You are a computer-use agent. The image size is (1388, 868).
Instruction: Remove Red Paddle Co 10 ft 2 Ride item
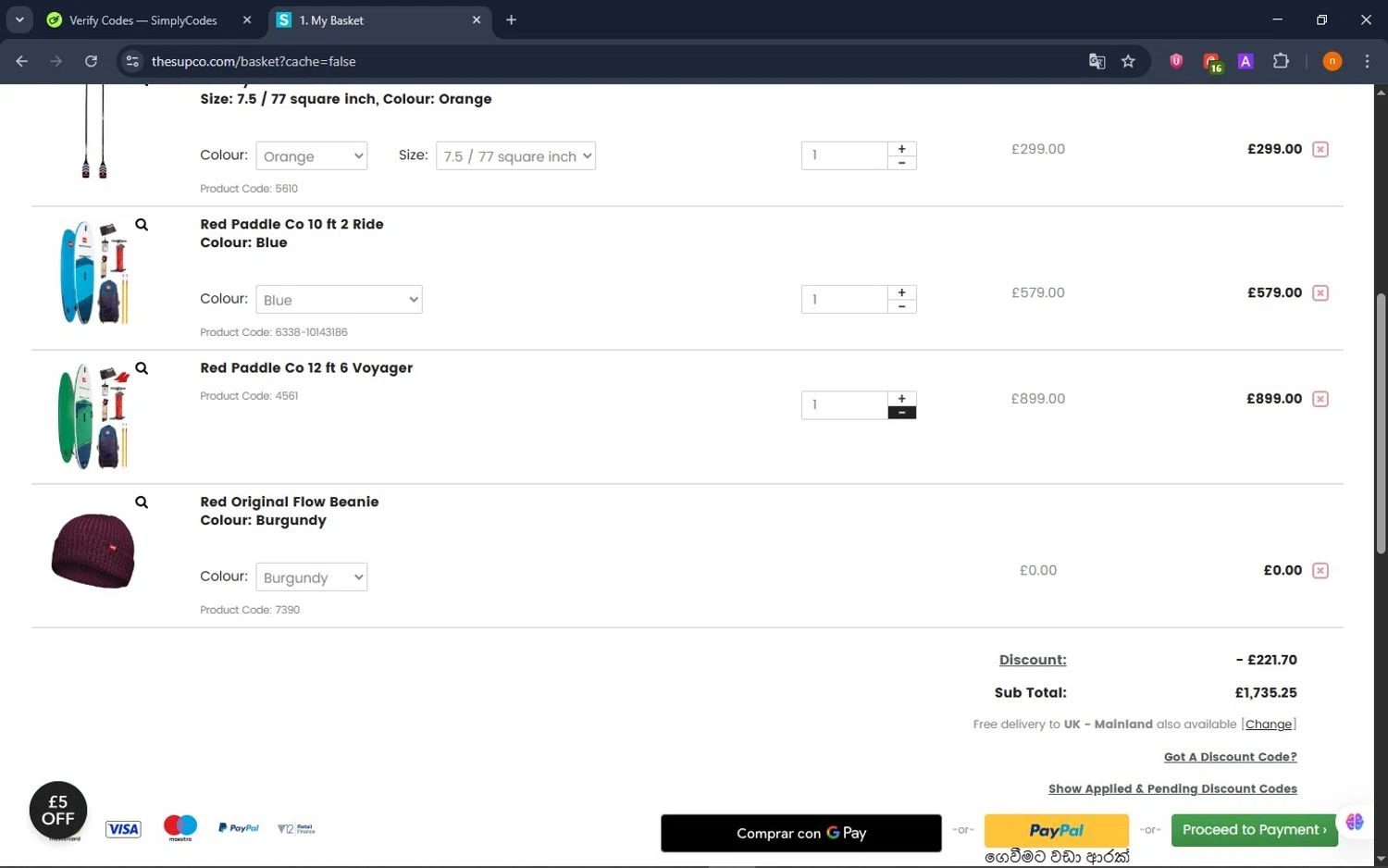click(x=1320, y=292)
